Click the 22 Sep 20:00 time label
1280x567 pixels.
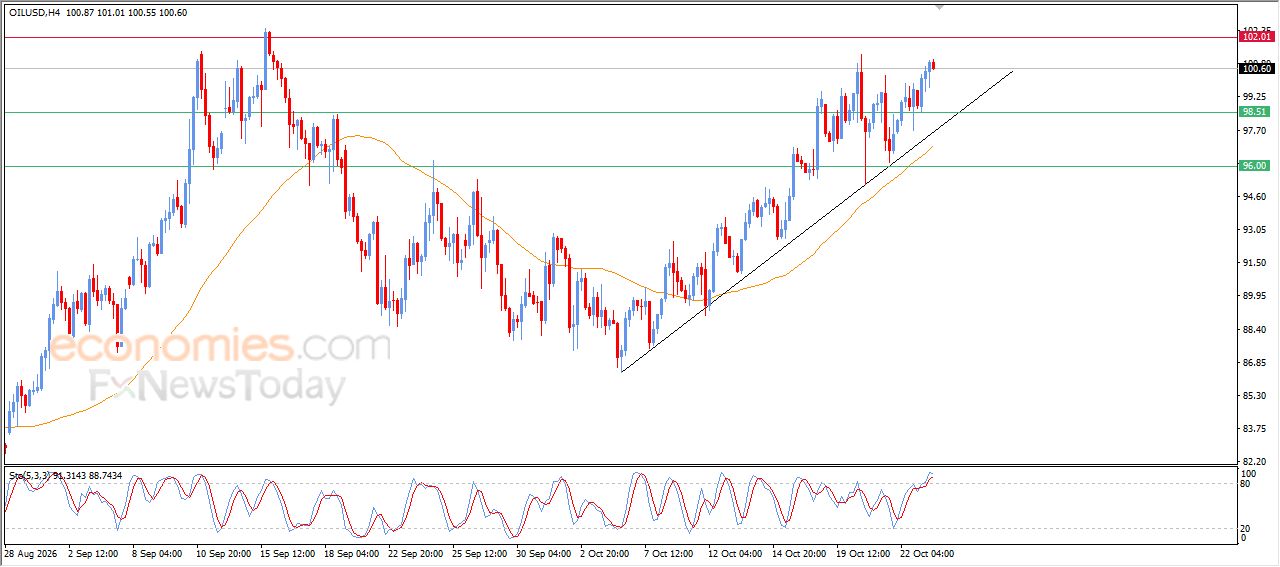415,553
